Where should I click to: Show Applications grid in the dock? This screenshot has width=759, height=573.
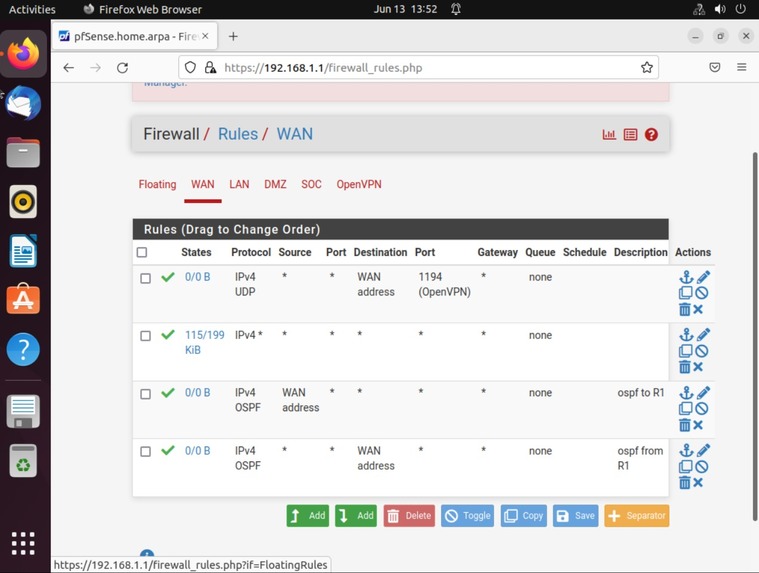coord(23,543)
